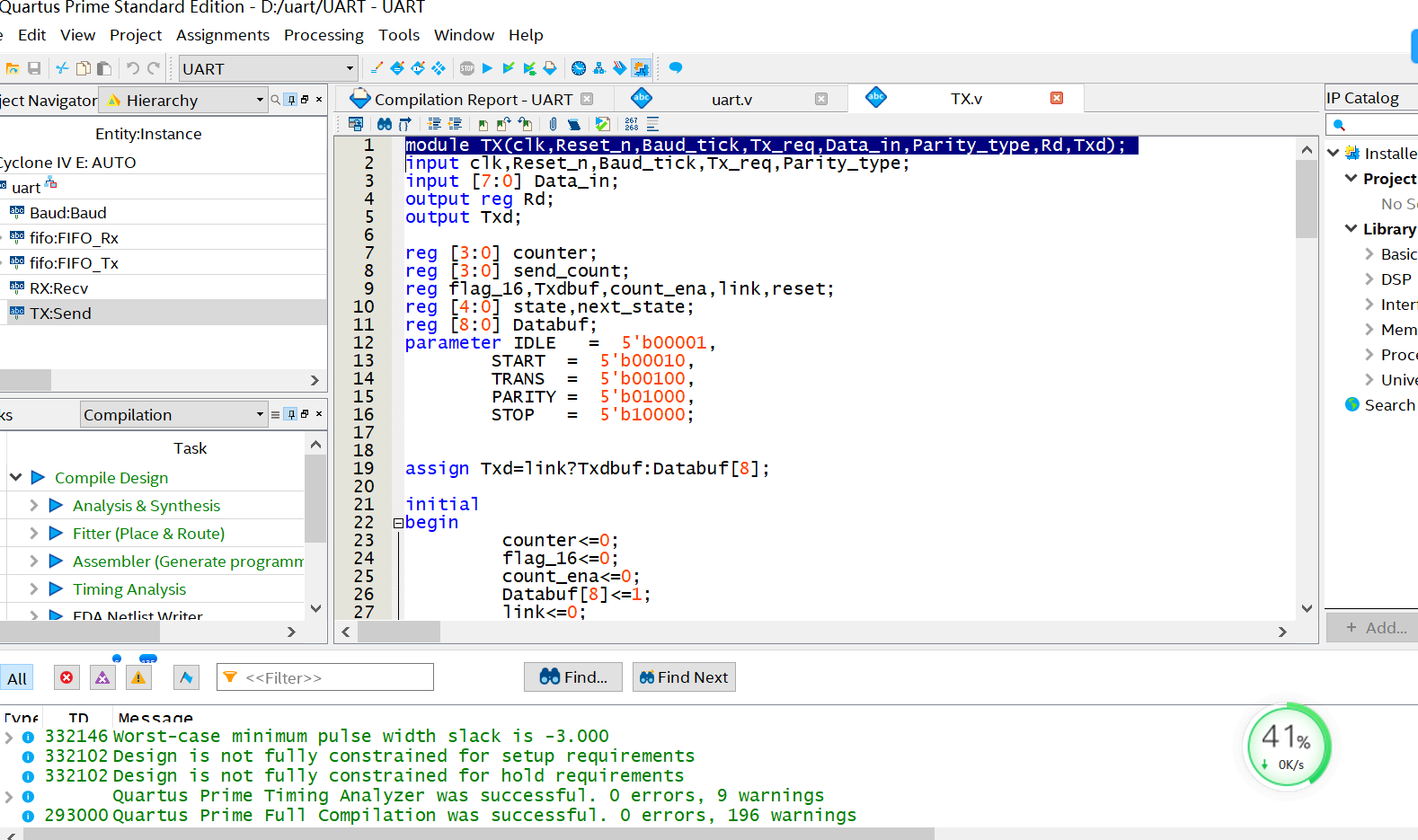Click the Stop Processing icon
The image size is (1418, 840).
pyautogui.click(x=467, y=68)
